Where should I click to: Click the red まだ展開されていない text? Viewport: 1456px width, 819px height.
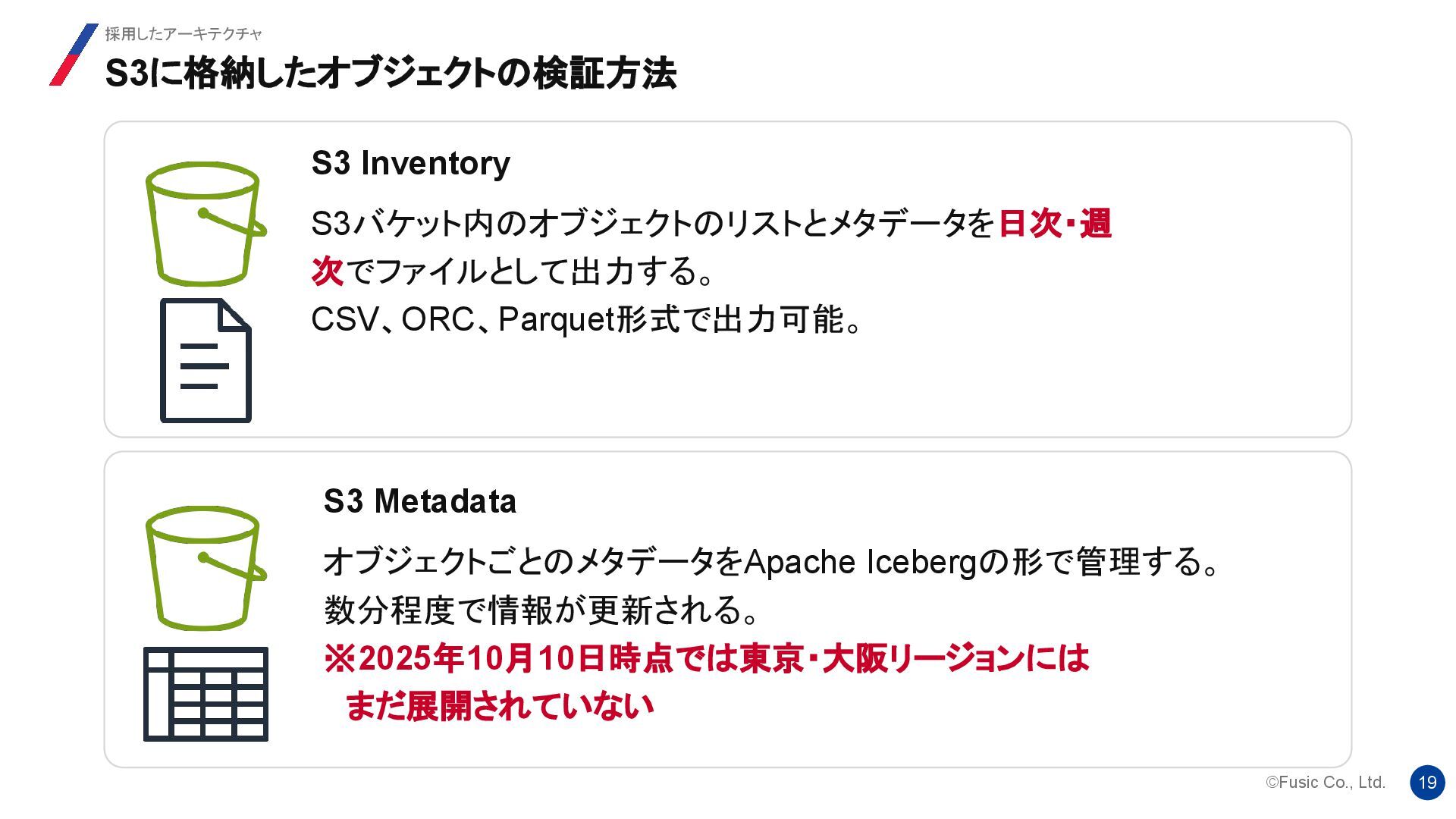(499, 706)
